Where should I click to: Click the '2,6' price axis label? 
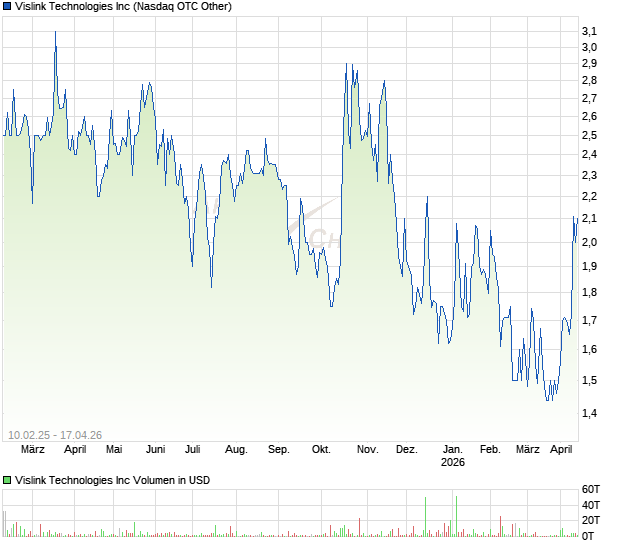click(589, 117)
